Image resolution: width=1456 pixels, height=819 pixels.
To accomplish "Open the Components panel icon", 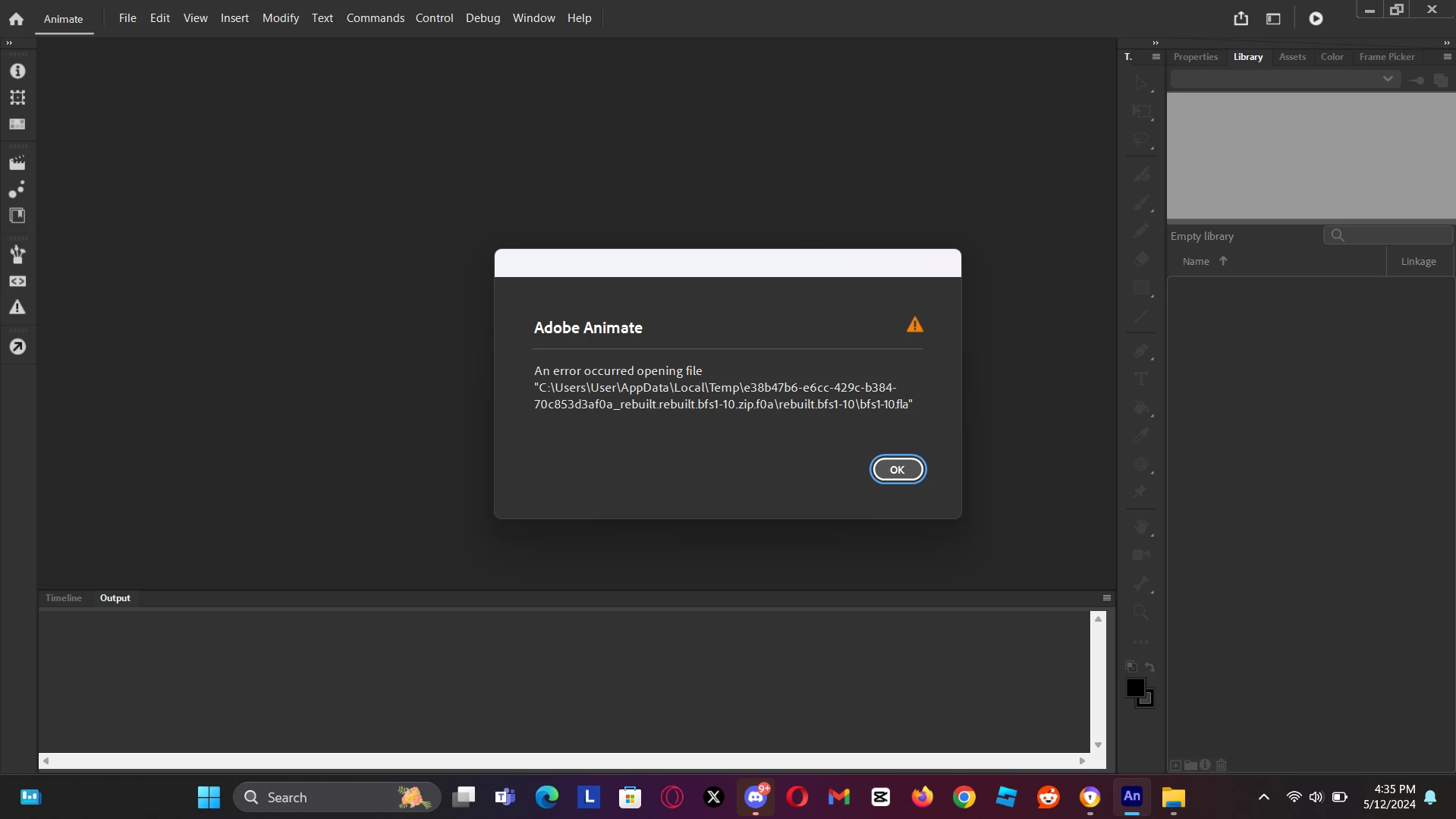I will 17,254.
